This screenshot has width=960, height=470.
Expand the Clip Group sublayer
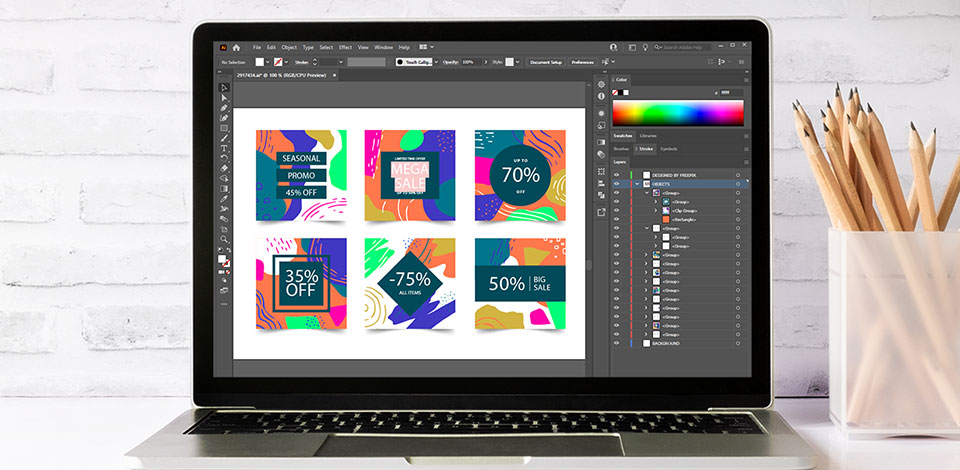click(x=656, y=211)
